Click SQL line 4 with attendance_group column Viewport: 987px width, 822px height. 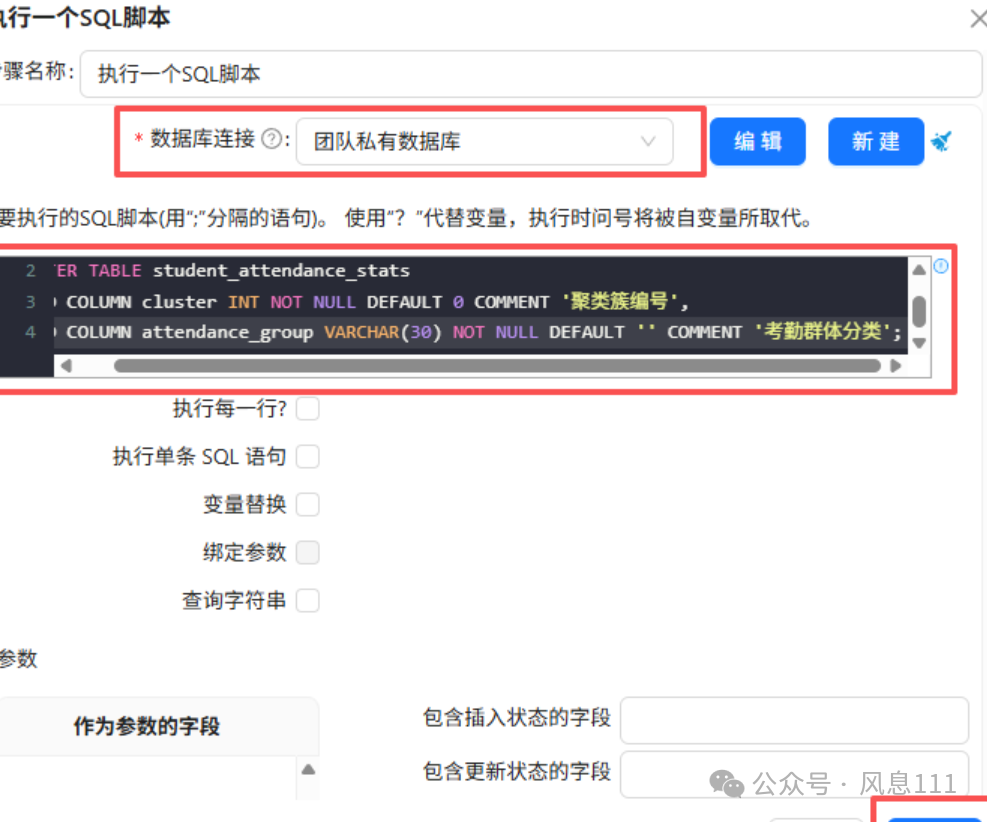click(x=480, y=332)
